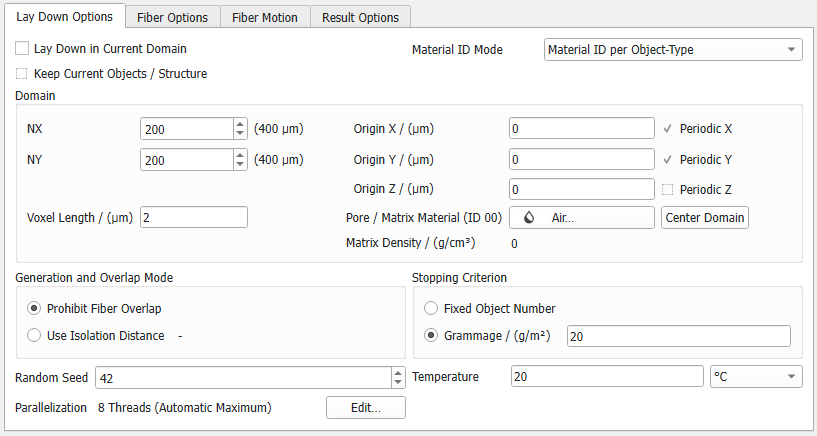Click the droplet icon on Air material button
This screenshot has height=436, width=817.
click(529, 218)
